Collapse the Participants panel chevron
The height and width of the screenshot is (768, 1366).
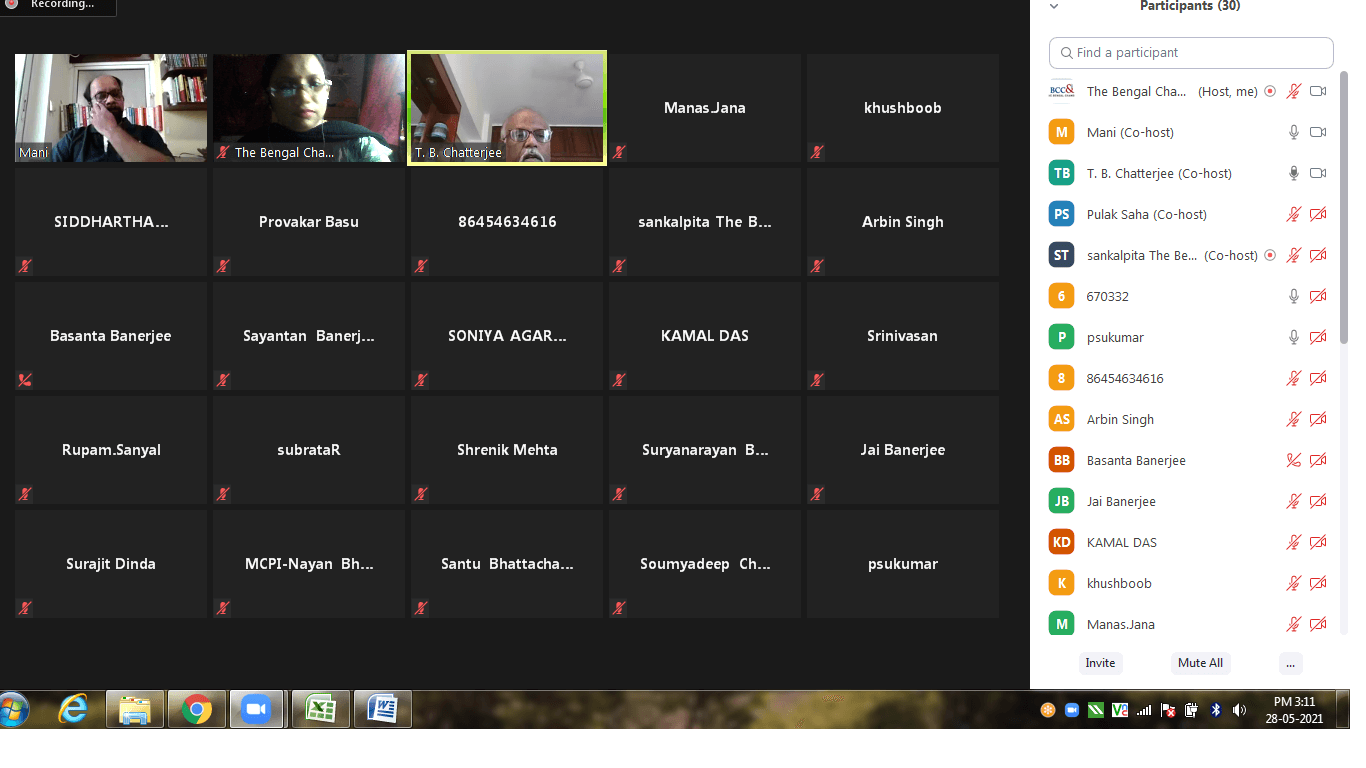pos(1053,6)
